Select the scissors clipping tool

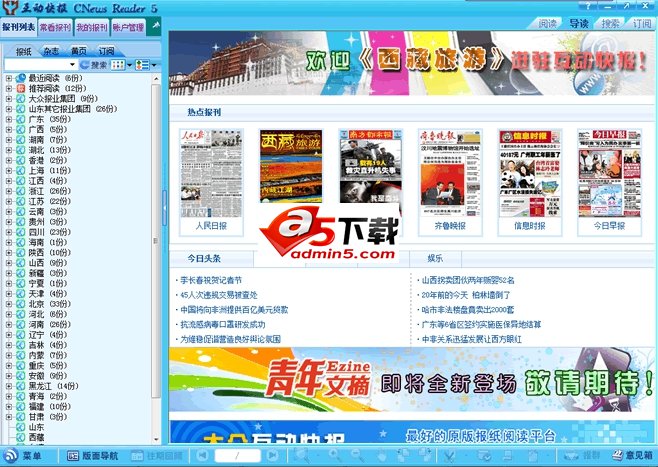point(449,456)
